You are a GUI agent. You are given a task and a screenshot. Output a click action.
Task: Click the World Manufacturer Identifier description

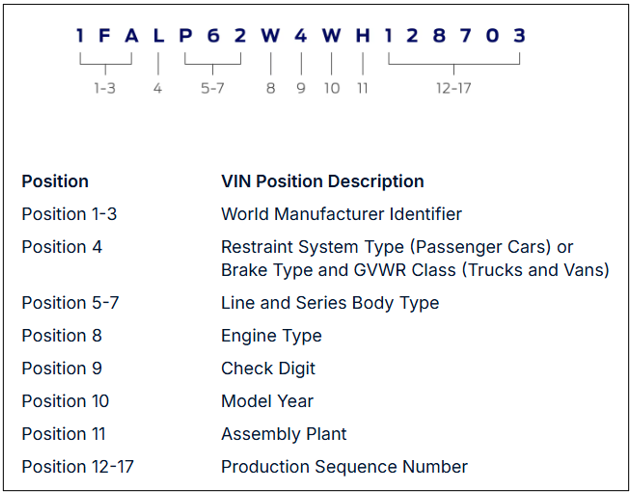point(341,214)
